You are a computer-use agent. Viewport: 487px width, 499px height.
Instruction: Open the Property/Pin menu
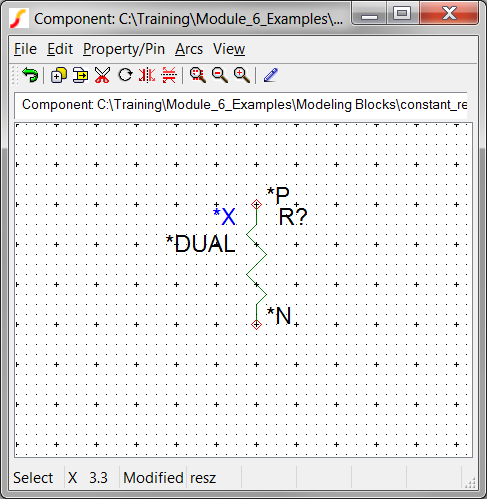pos(124,49)
